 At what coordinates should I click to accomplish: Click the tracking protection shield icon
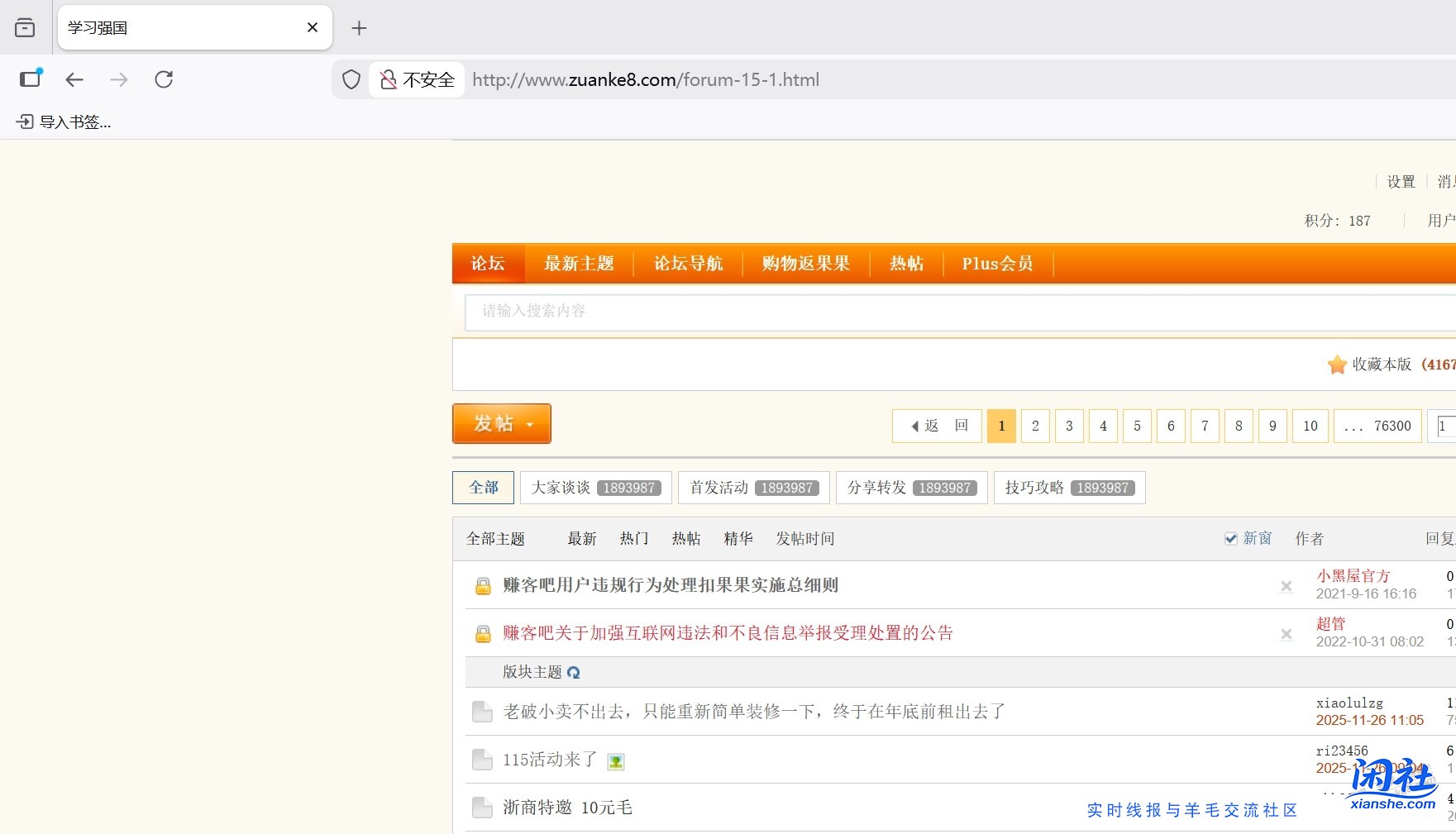coord(351,79)
